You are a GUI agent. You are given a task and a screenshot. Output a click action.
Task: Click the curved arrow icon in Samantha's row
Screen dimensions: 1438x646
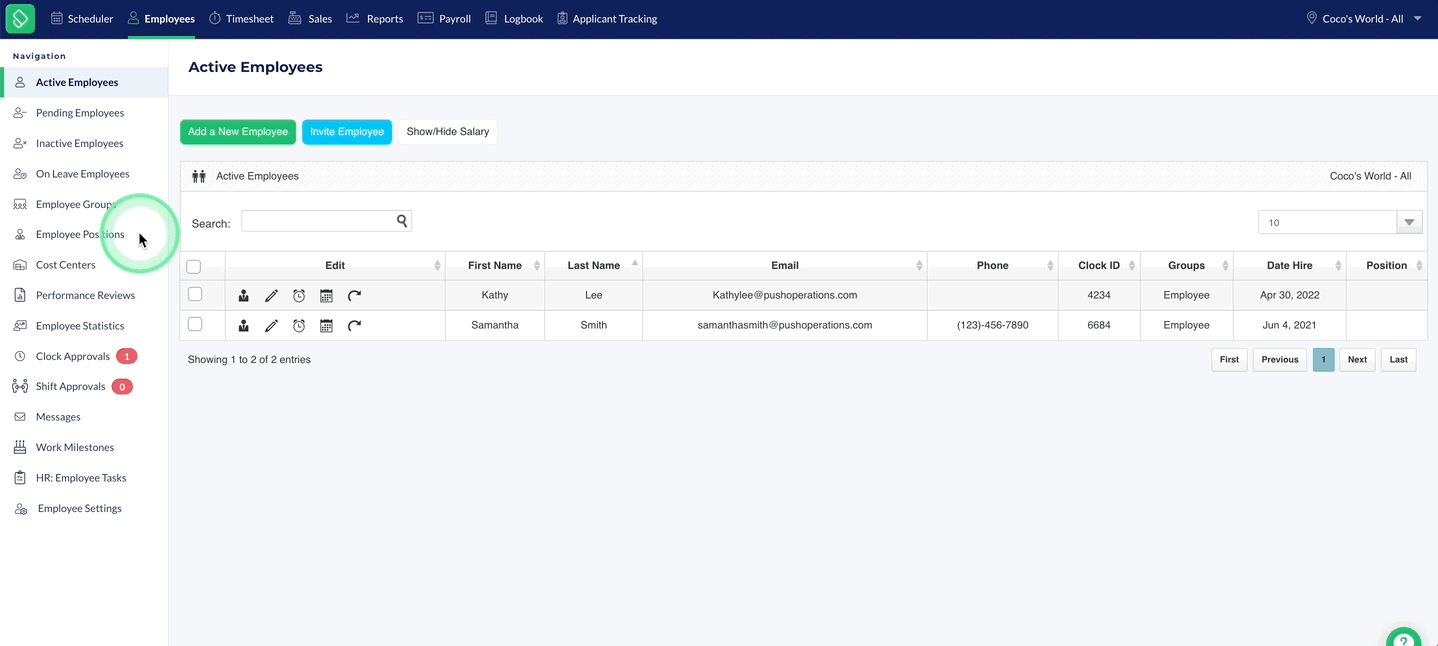tap(354, 326)
